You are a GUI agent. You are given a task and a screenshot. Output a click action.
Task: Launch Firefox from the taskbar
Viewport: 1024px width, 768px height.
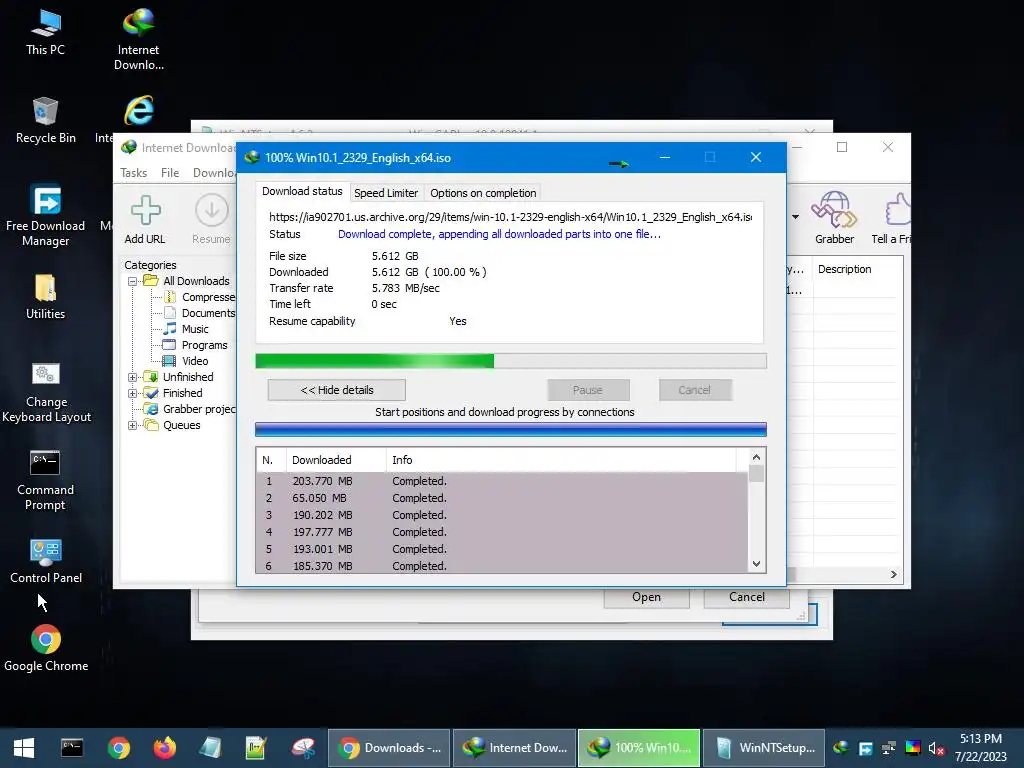coord(165,748)
